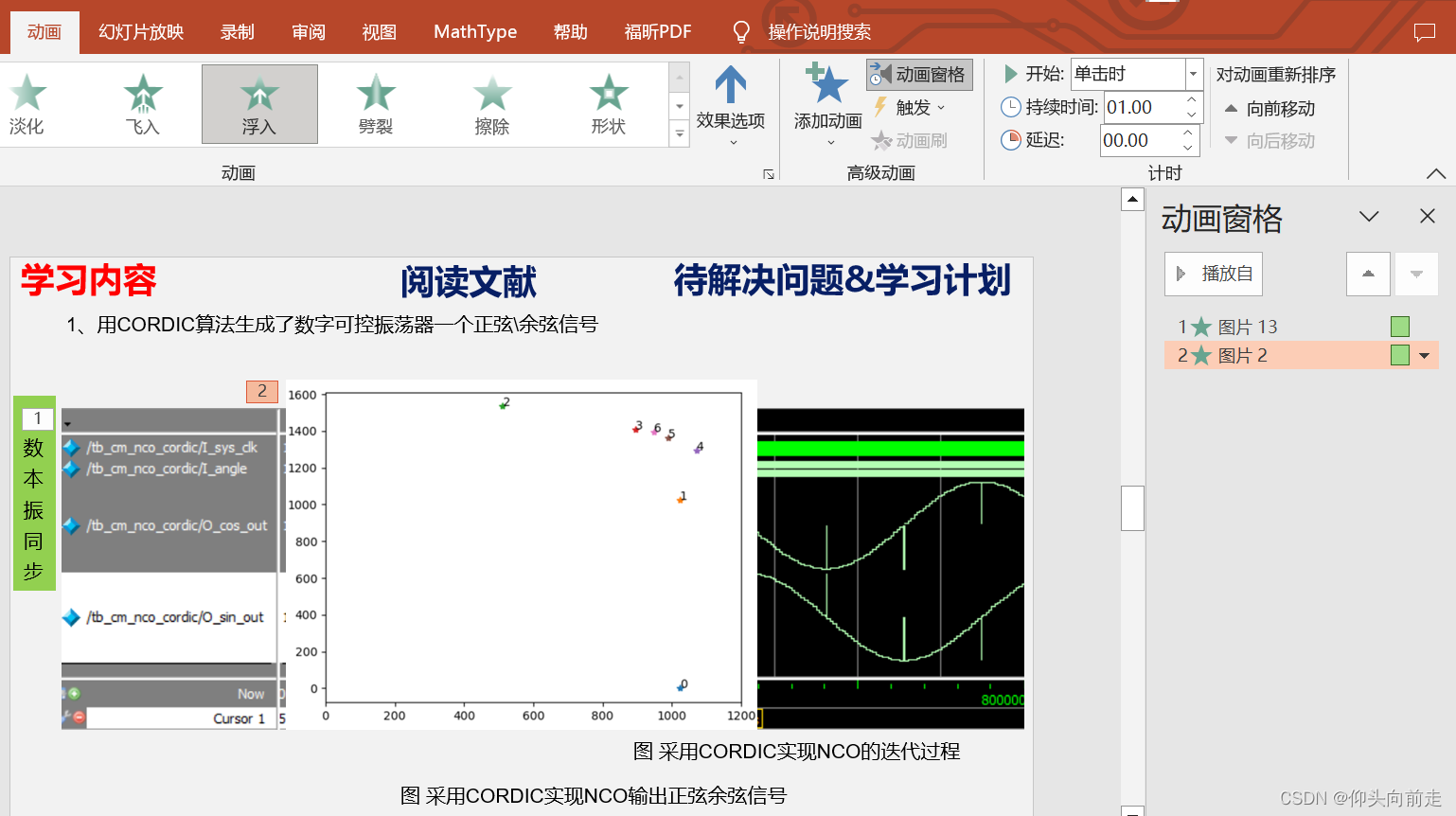The width and height of the screenshot is (1456, 816).
Task: Open dropdown arrow for 图片 2 animation
Action: [1425, 356]
